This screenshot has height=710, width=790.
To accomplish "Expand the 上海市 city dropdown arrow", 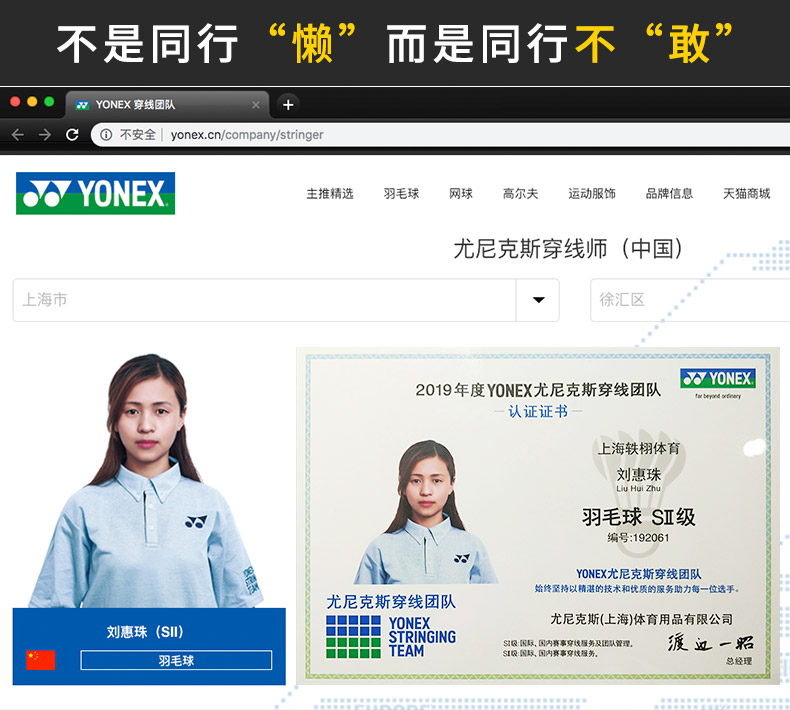I will 538,300.
